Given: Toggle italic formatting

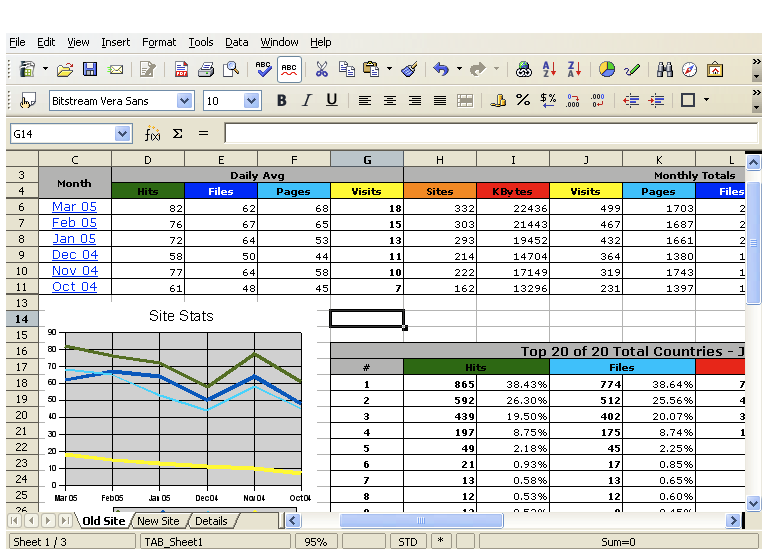Looking at the screenshot, I should point(307,100).
